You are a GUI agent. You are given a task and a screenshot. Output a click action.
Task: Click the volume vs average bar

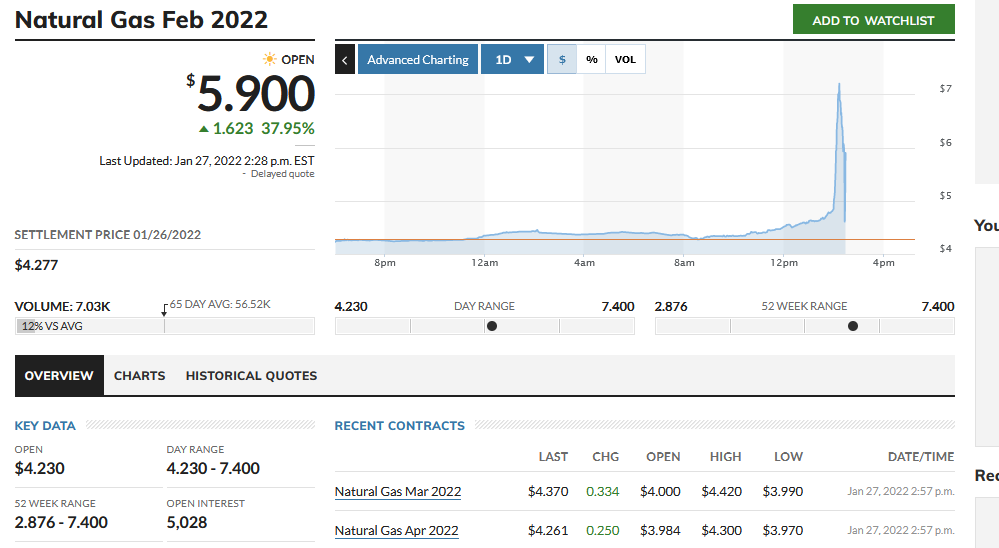pyautogui.click(x=164, y=326)
